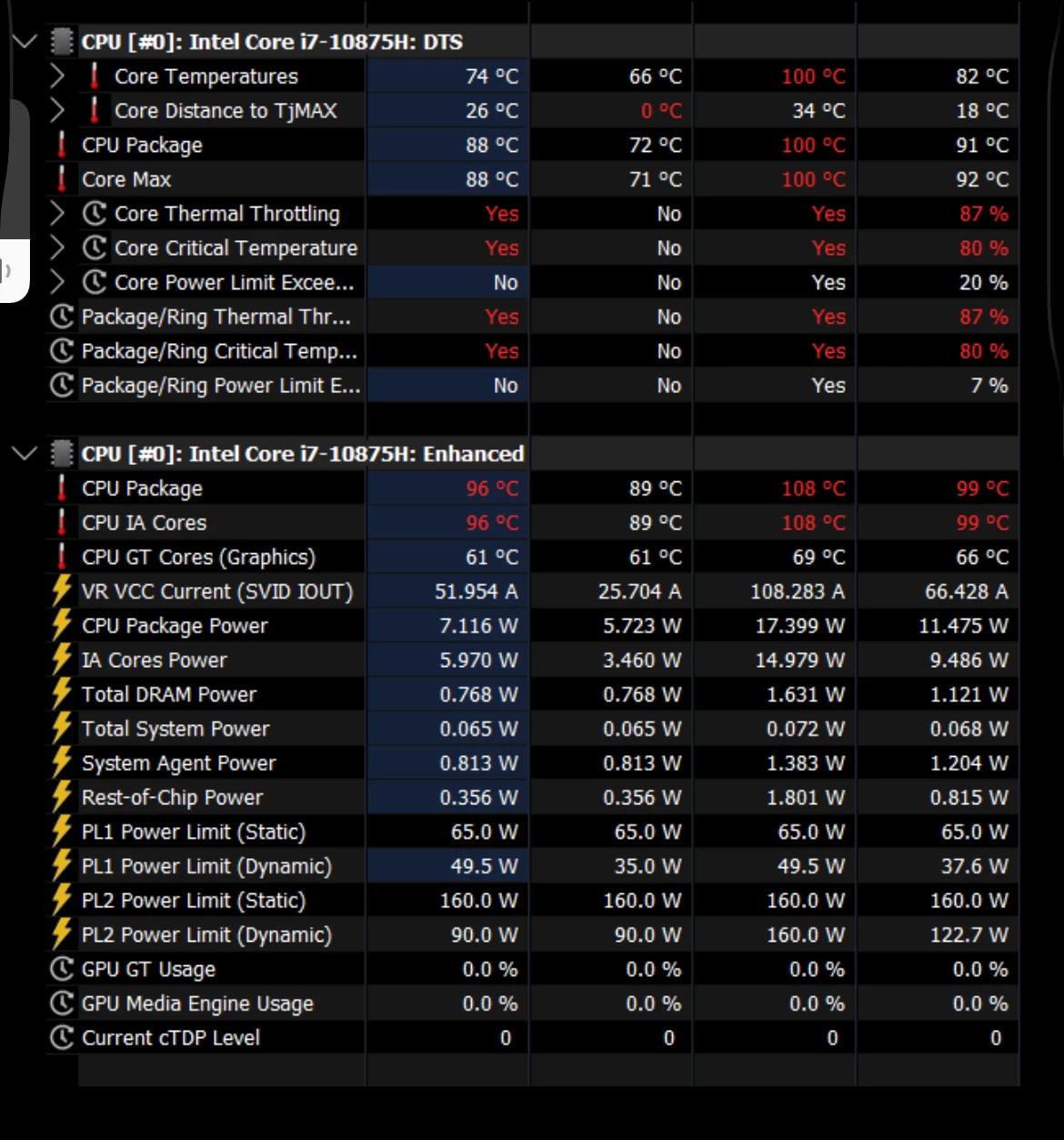Select the IA Cores Power label
The image size is (1064, 1140).
[155, 660]
